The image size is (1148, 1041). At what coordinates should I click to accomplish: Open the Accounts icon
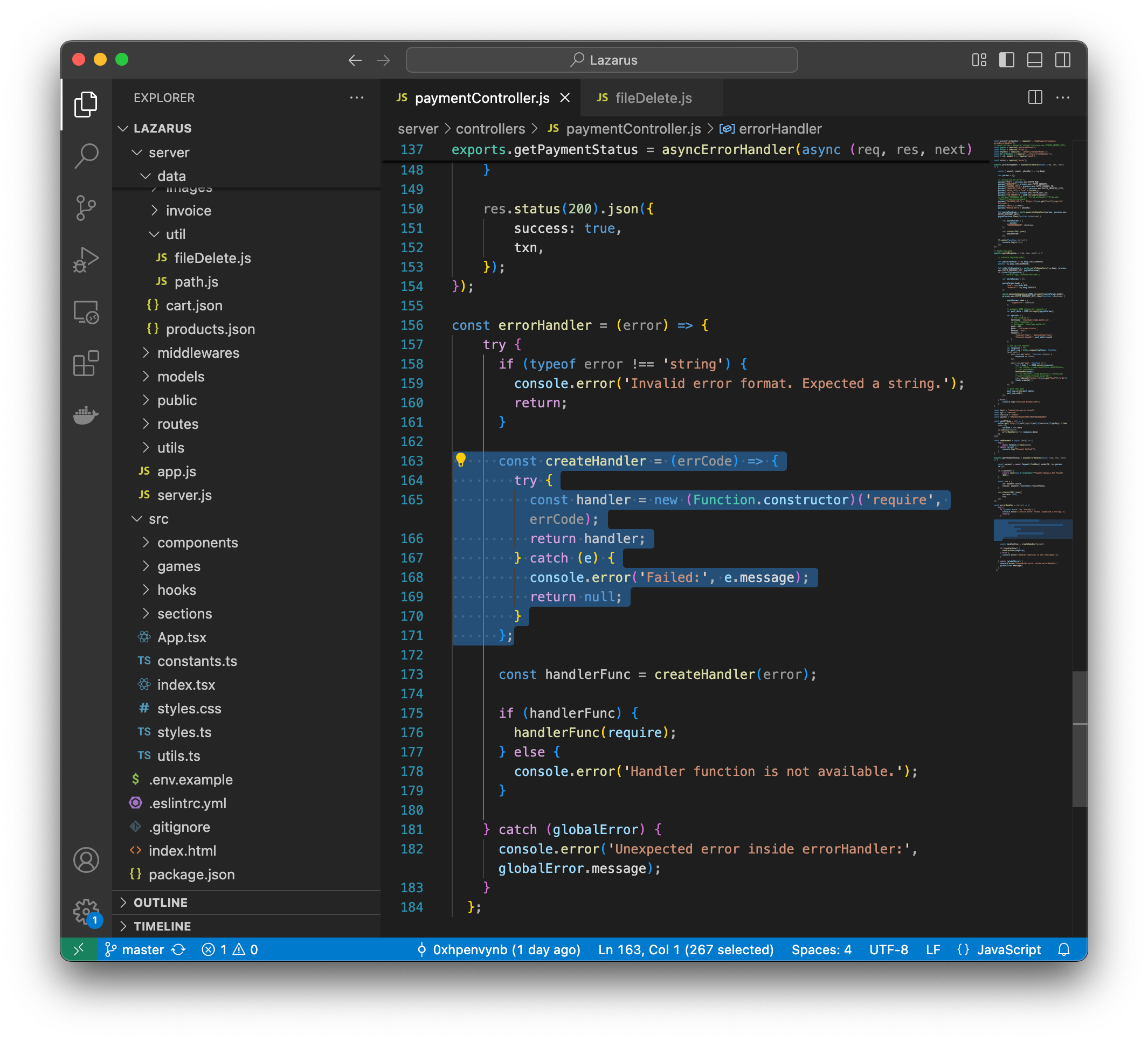pyautogui.click(x=86, y=860)
